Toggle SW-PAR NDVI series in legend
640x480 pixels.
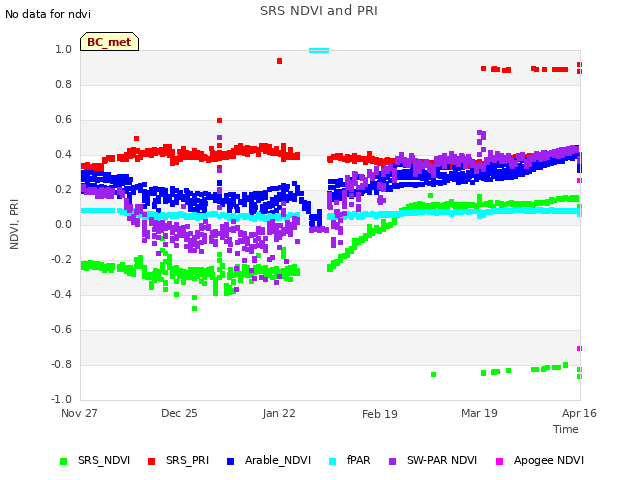pos(433,460)
